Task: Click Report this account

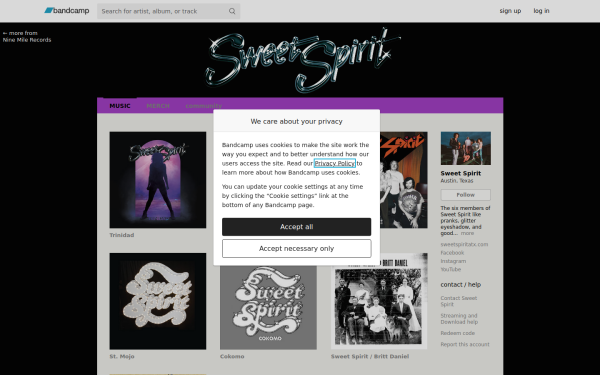Action: (x=465, y=344)
